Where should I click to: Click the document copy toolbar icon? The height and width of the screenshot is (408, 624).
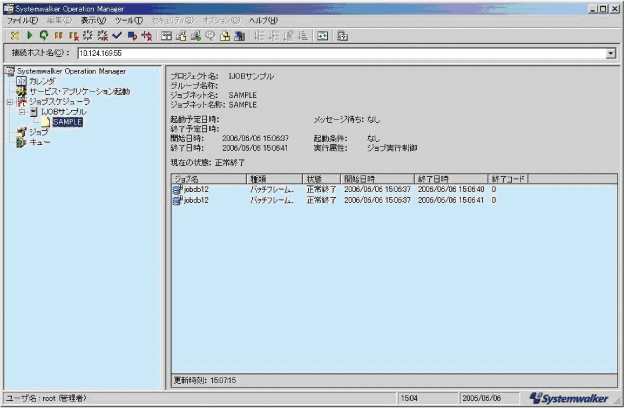(181, 36)
